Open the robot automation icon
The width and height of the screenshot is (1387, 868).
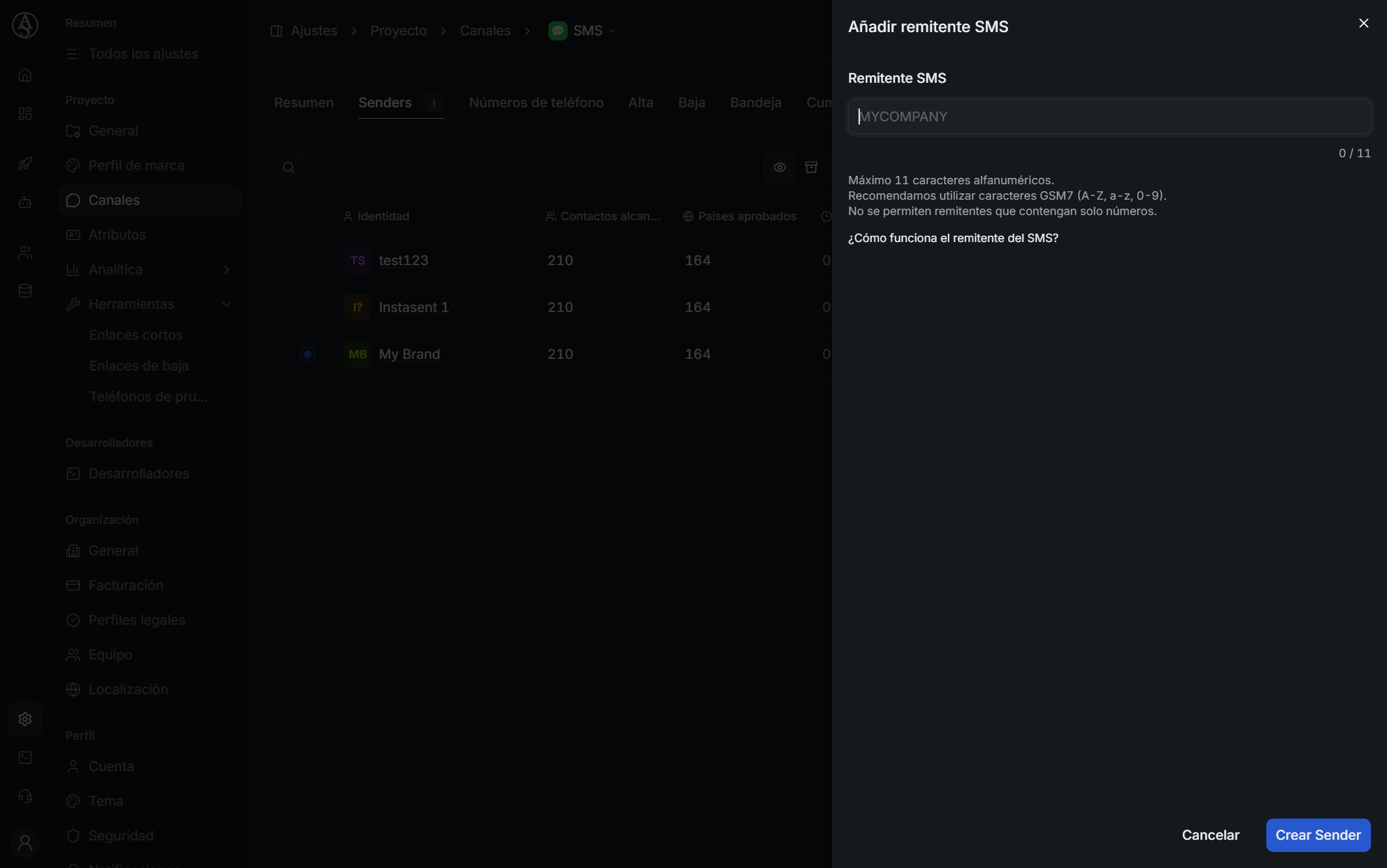[x=25, y=202]
